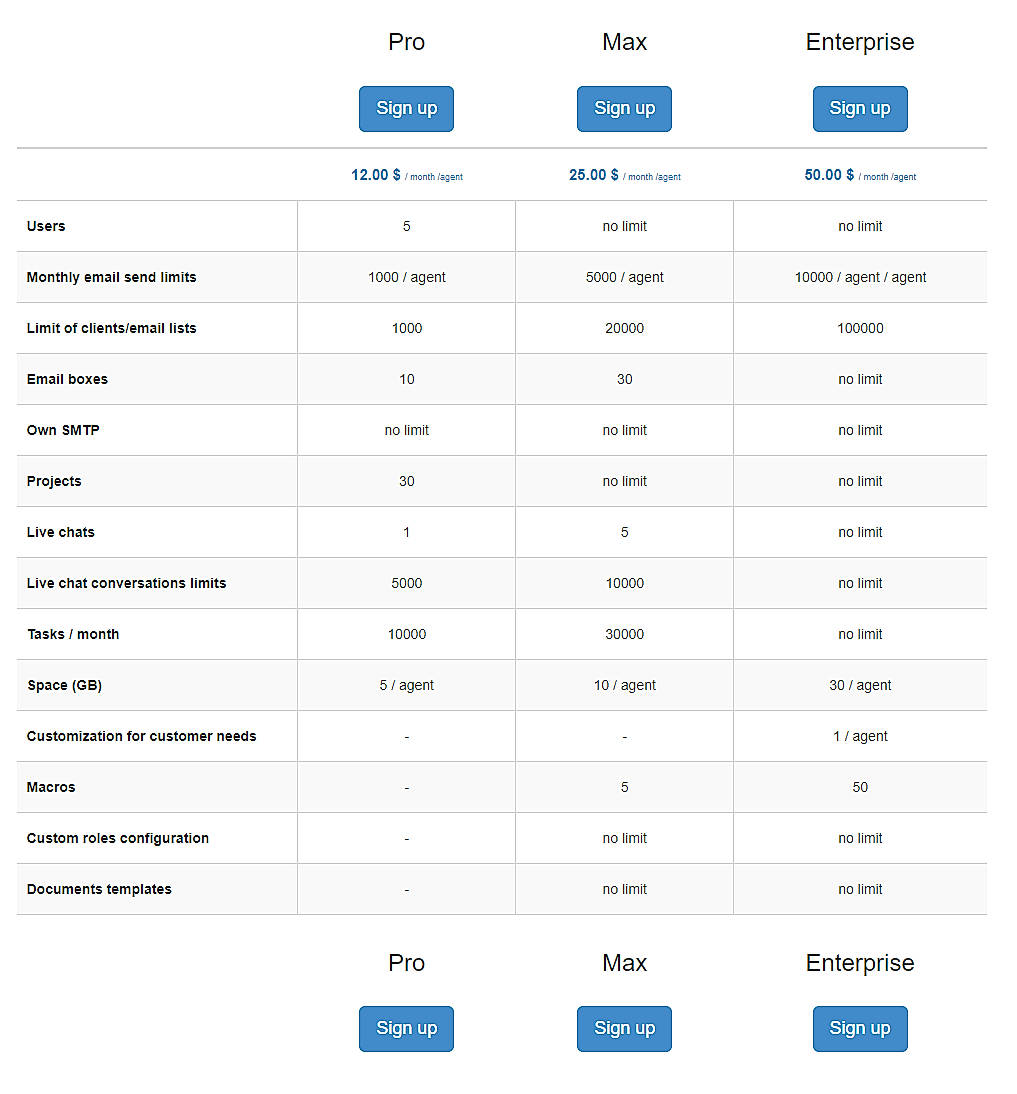Click the bottom Sign up button for Max
The height and width of the screenshot is (1094, 1017).
coord(624,1028)
